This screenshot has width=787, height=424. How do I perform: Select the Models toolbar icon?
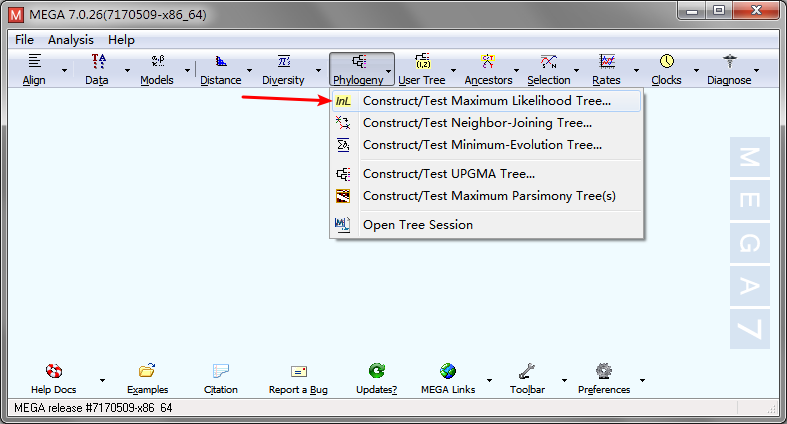coord(158,61)
